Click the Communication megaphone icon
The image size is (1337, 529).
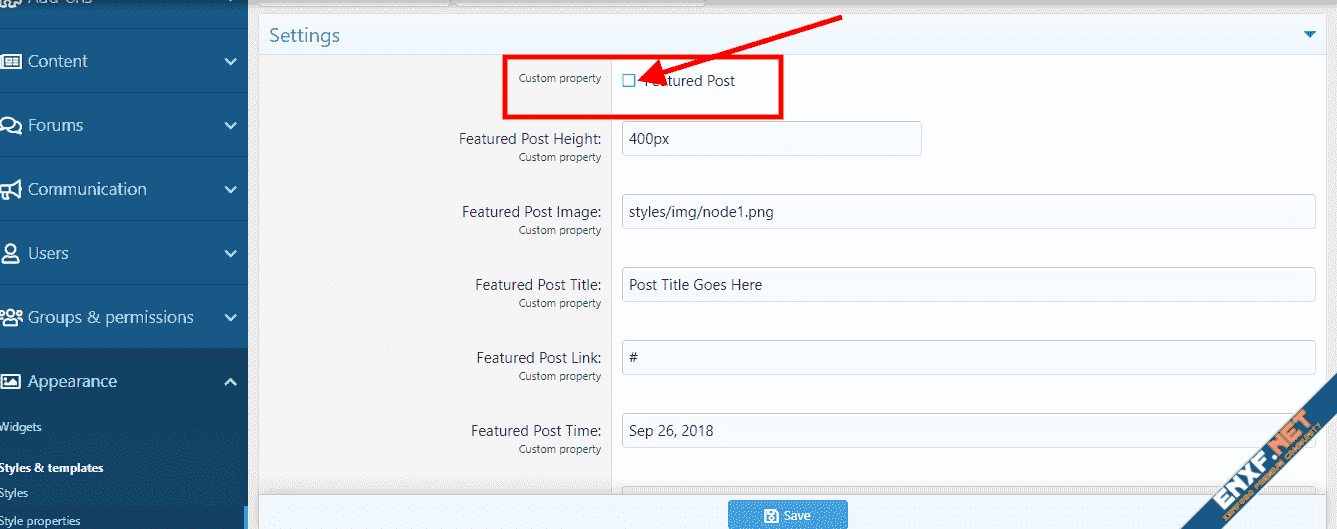(11, 189)
